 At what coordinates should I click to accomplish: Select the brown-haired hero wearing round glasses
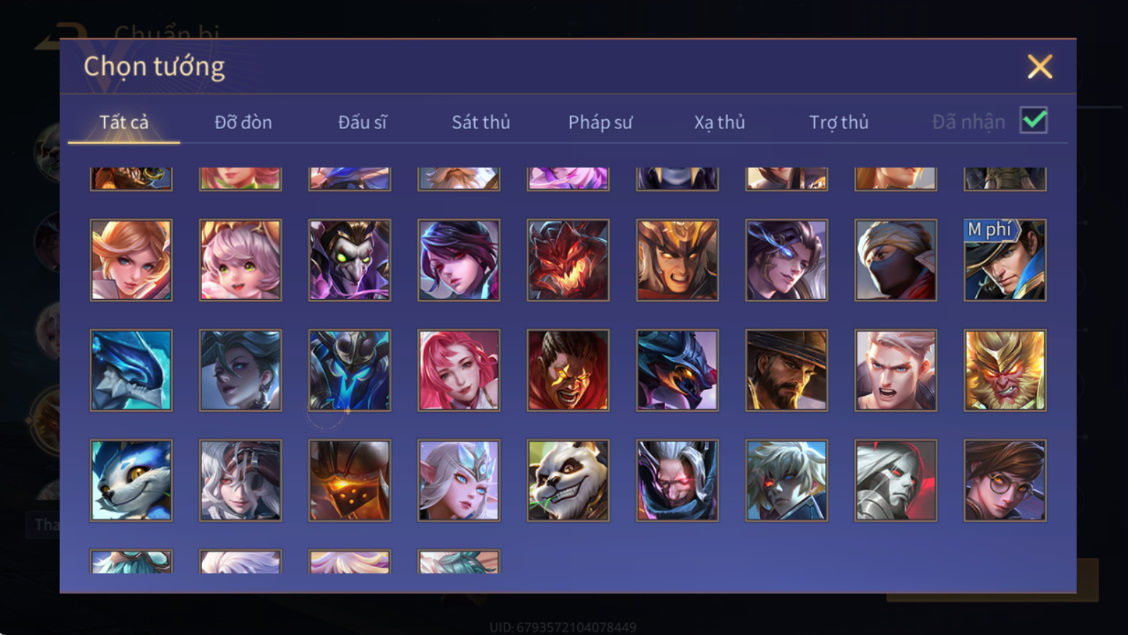(x=1005, y=480)
